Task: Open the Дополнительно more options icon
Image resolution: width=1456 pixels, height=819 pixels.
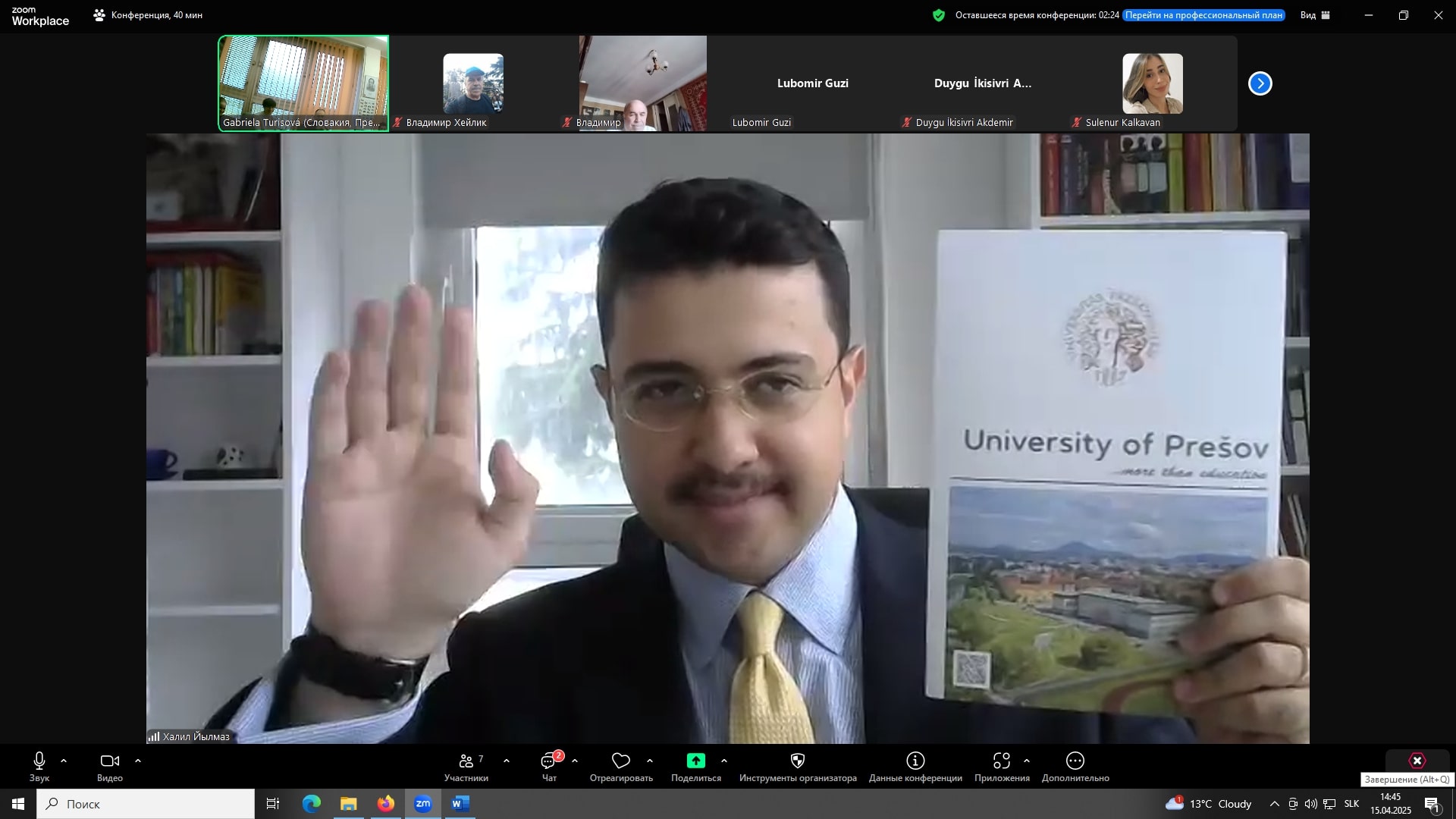Action: click(1075, 761)
